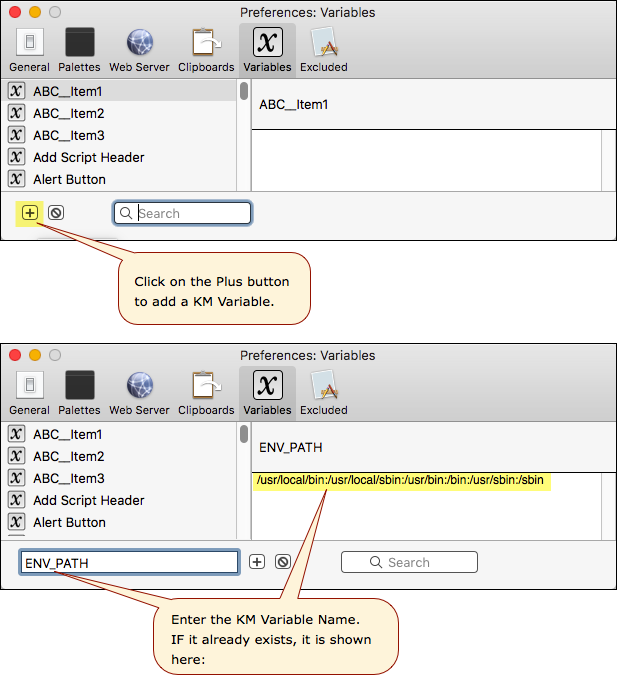Image resolution: width=617 pixels, height=680 pixels.
Task: Click the empty value text area in the top window
Action: [x=427, y=160]
